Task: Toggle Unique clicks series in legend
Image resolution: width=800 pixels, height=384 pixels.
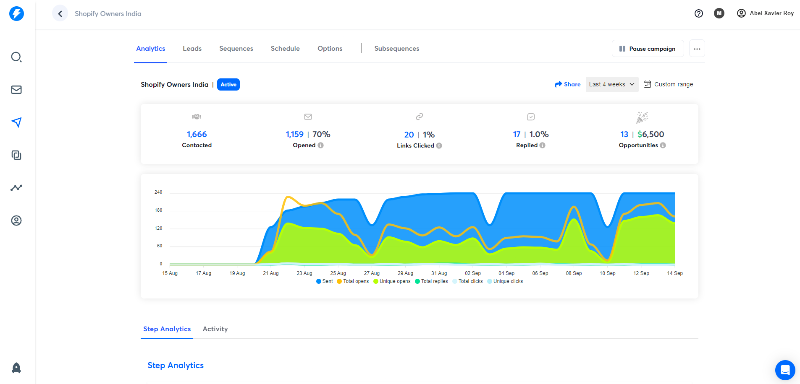Action: 506,281
